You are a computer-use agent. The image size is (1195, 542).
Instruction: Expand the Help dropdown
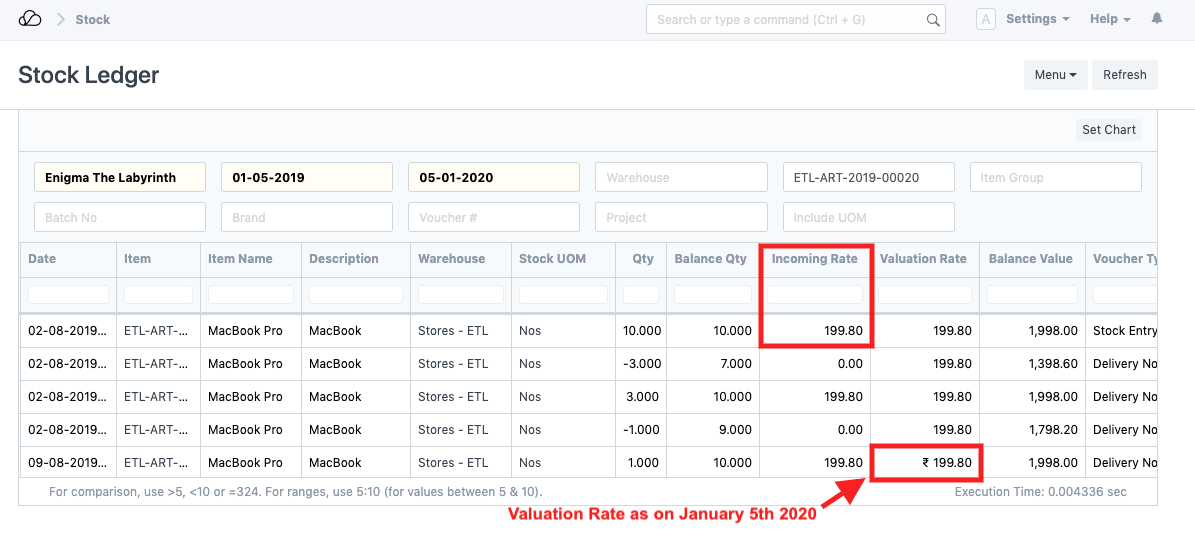(1109, 19)
